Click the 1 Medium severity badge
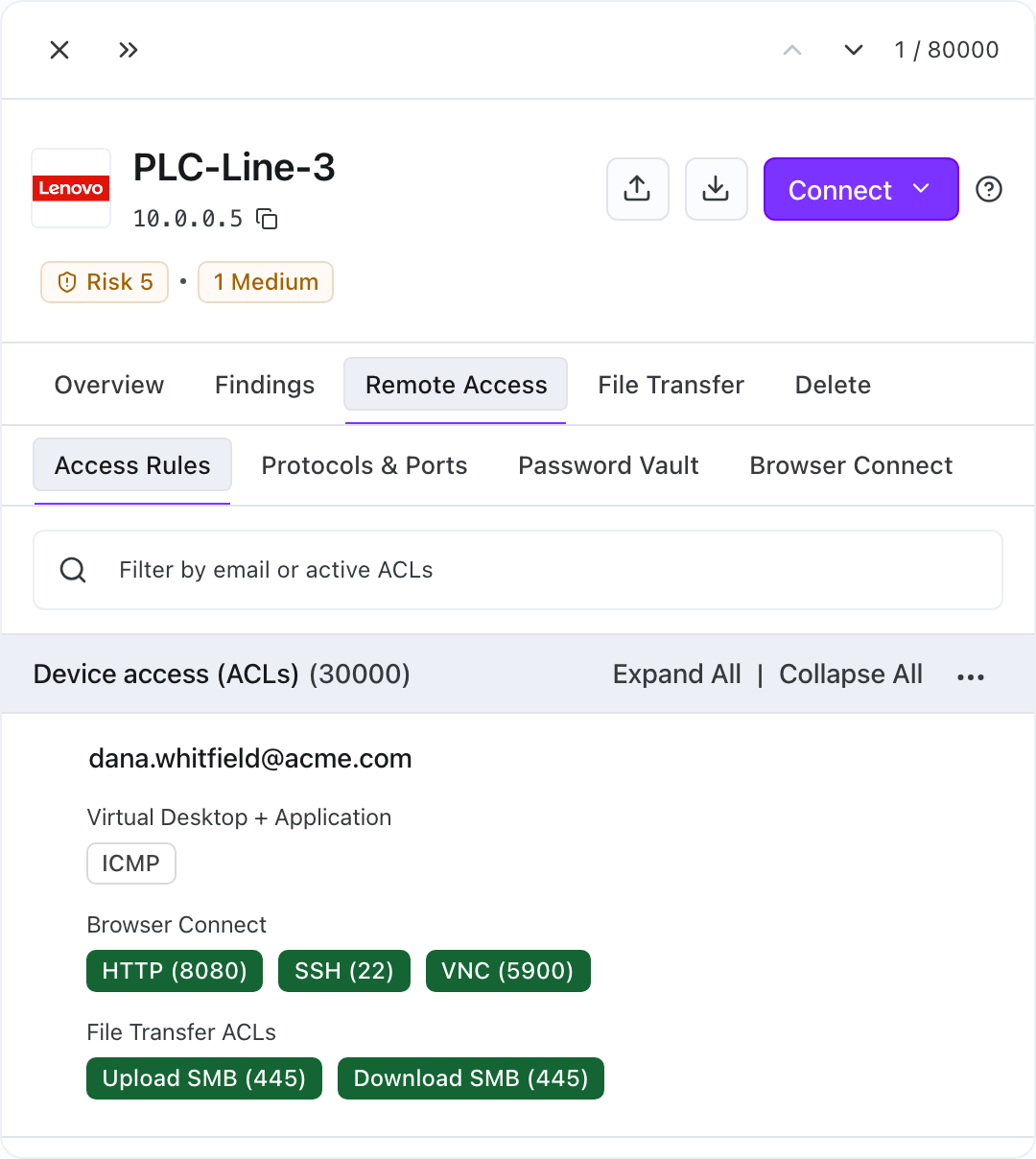This screenshot has height=1159, width=1036. 266,282
